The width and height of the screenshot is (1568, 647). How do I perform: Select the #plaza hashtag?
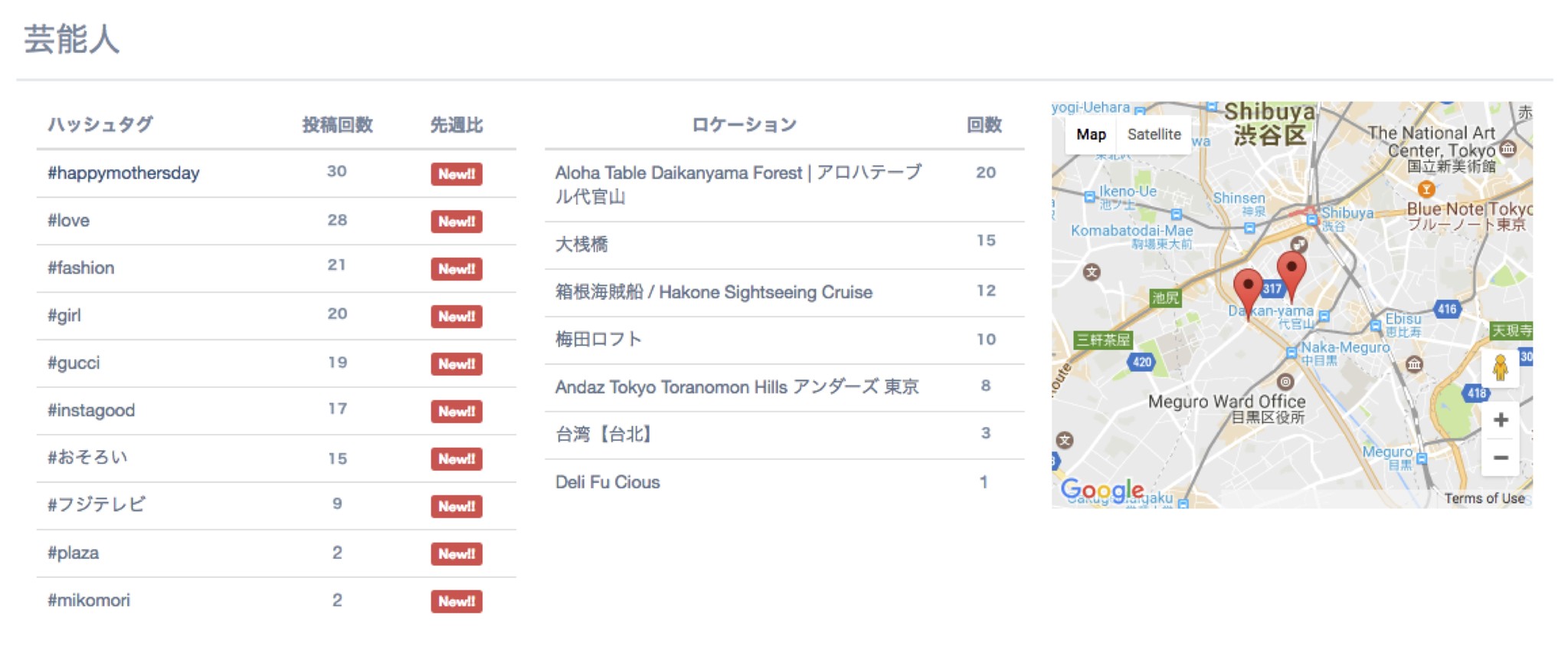(x=73, y=553)
